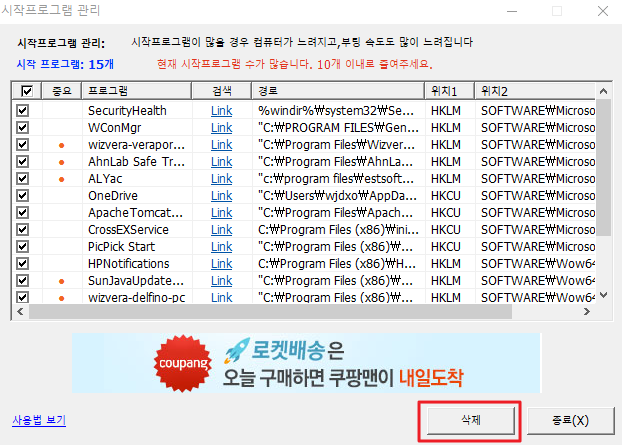Uncheck the OneDrive checkbox
The image size is (622, 445).
(x=23, y=196)
